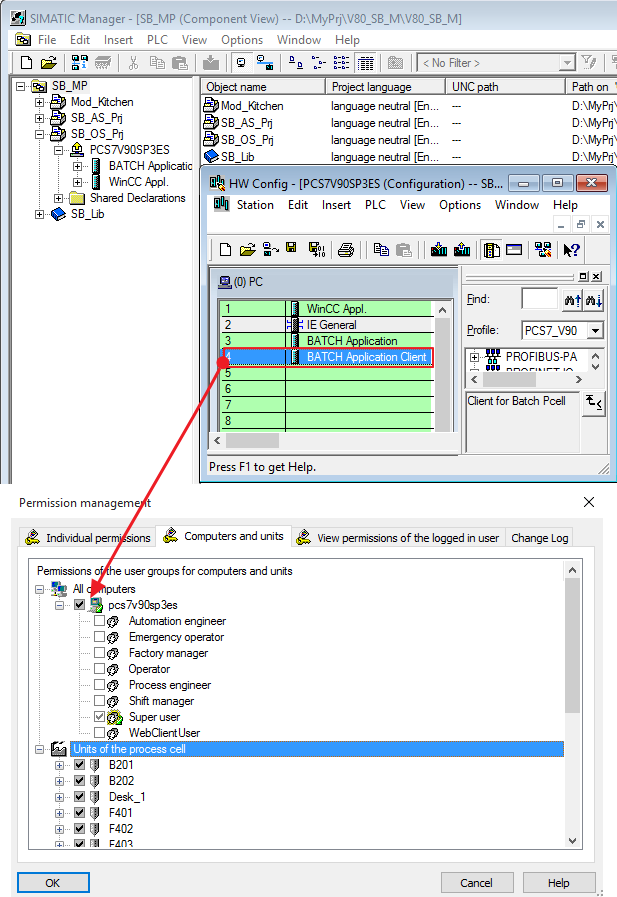
Task: Uncheck the Super user checkbox
Action: tap(99, 716)
